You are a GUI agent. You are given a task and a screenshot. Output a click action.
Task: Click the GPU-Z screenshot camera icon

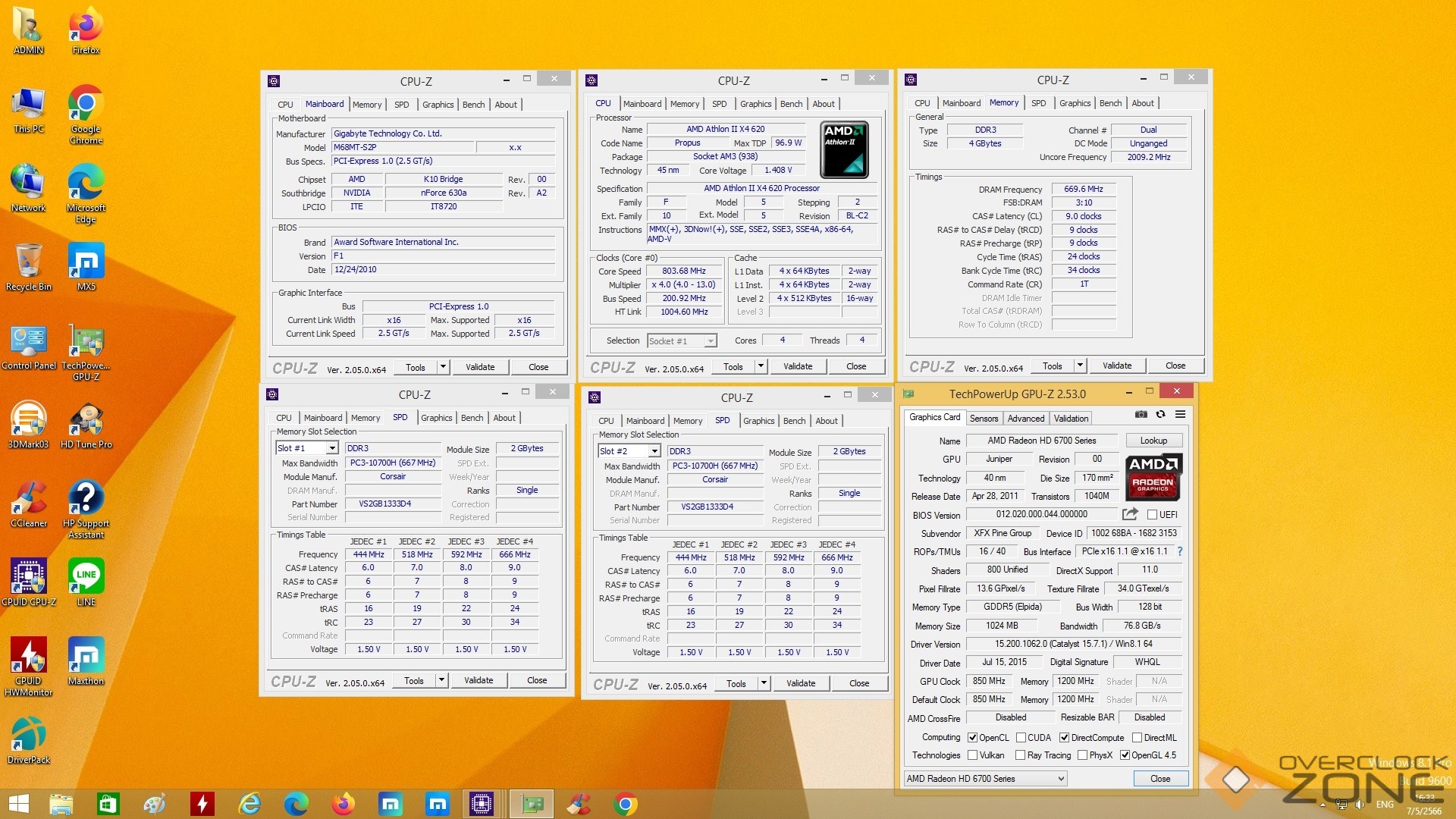pos(1141,414)
